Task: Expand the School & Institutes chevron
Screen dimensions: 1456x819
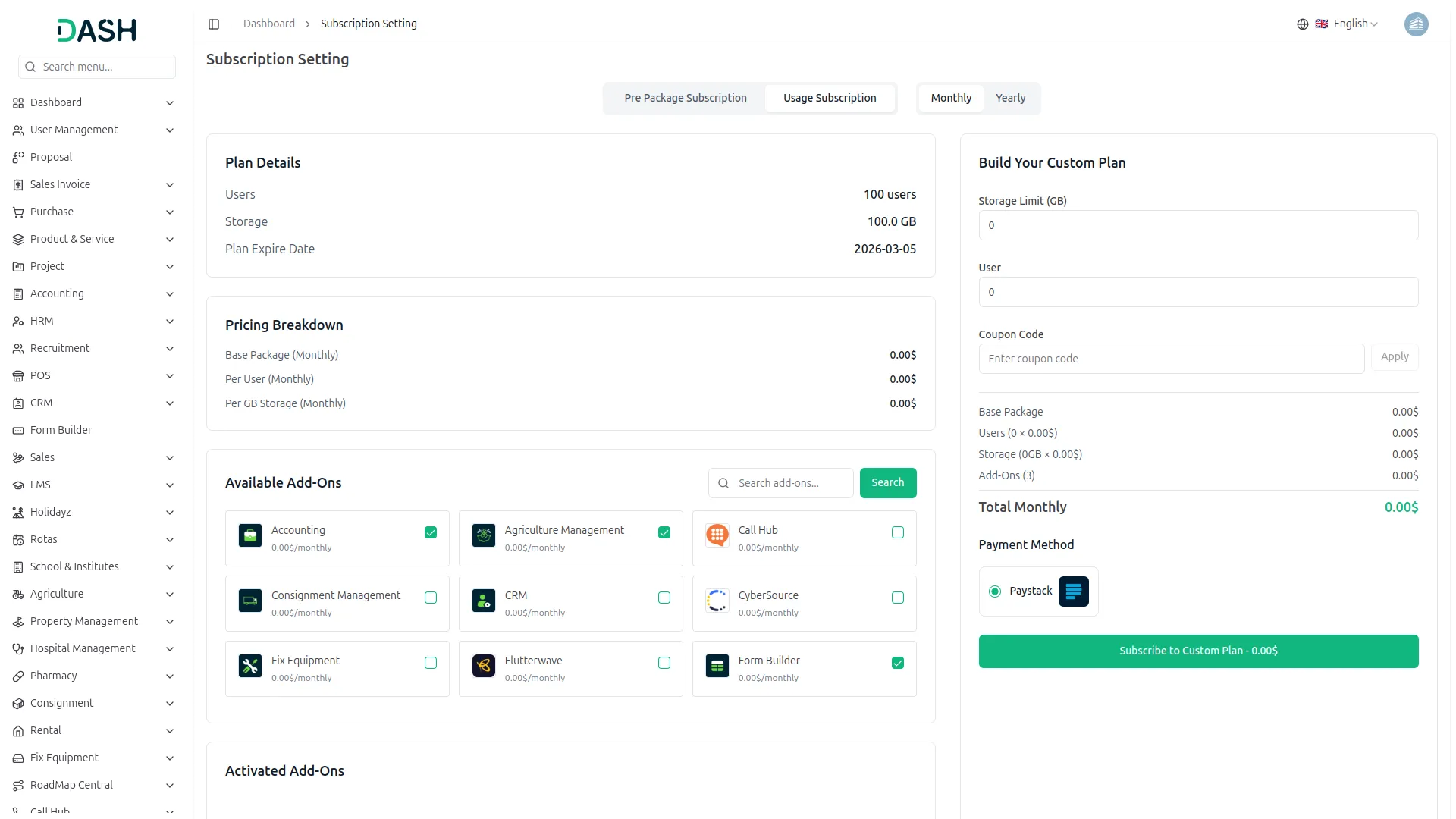Action: coord(170,567)
